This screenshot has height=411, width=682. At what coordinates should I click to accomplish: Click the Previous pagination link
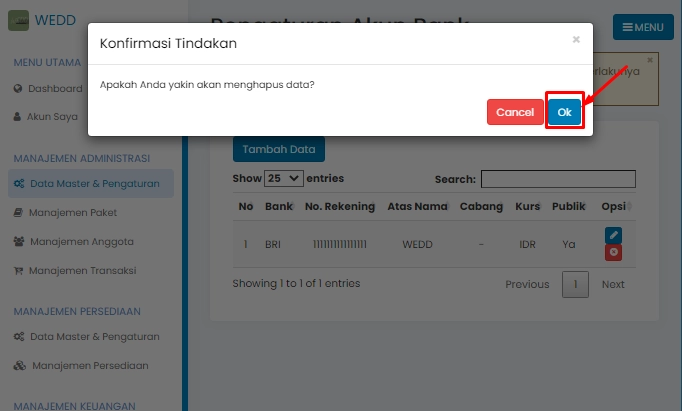[527, 285]
